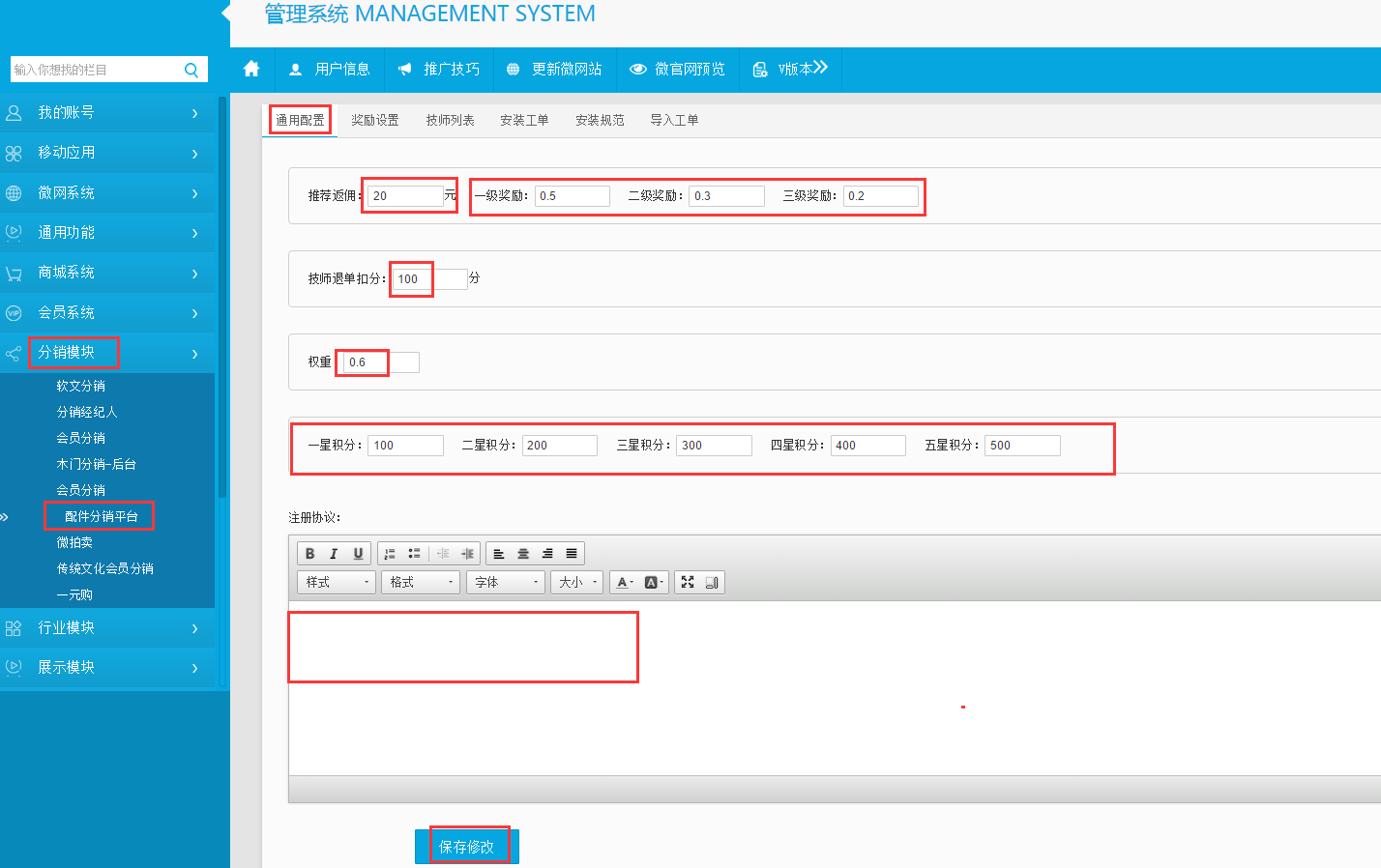This screenshot has width=1381, height=868.
Task: Open the 样式 style dropdown
Action: click(337, 582)
